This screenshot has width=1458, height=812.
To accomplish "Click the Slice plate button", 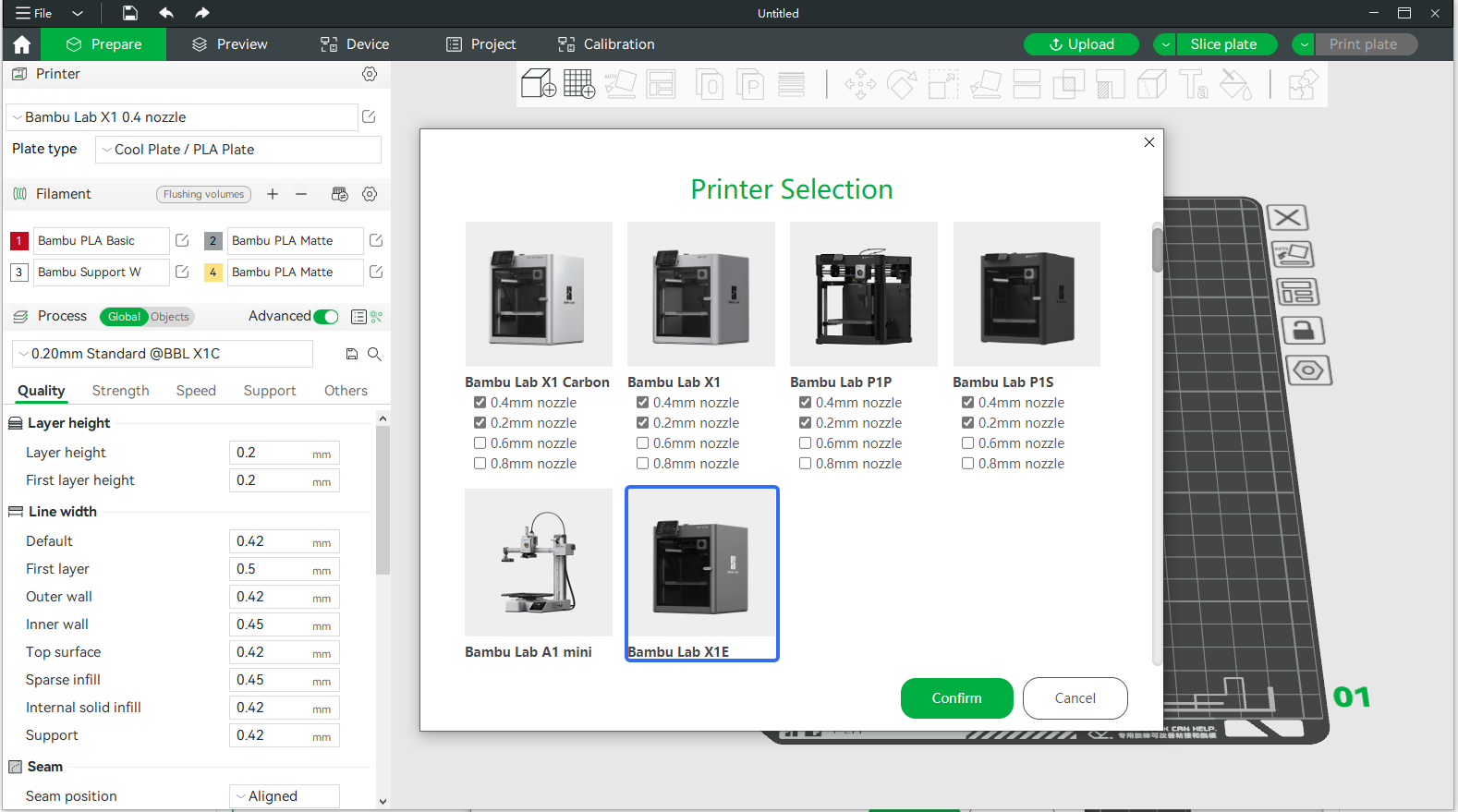I will (1227, 44).
